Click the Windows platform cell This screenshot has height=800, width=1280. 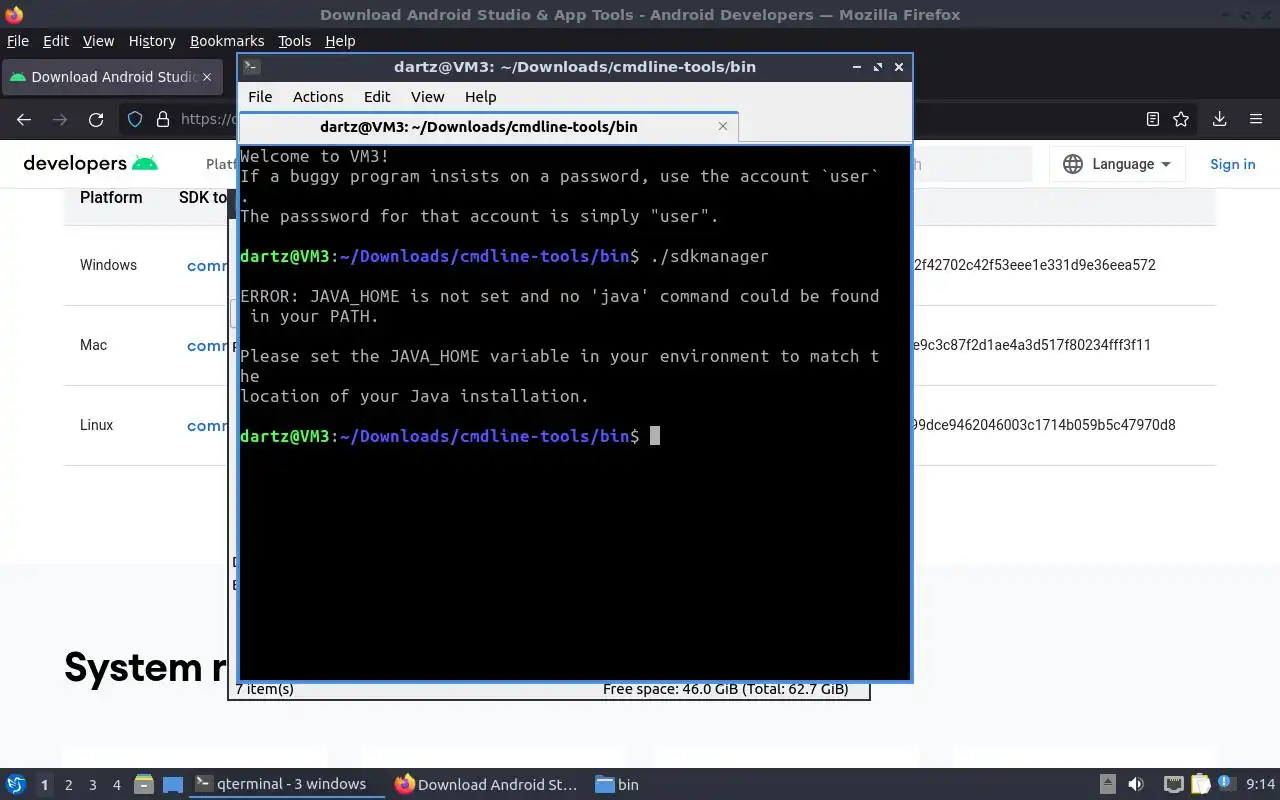[108, 265]
